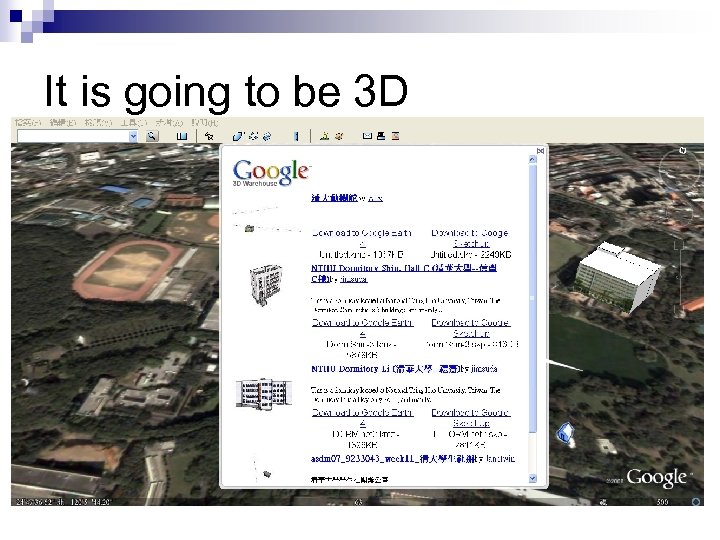Open the Help menu (last menu item)
This screenshot has height=540, width=720.
click(205, 123)
